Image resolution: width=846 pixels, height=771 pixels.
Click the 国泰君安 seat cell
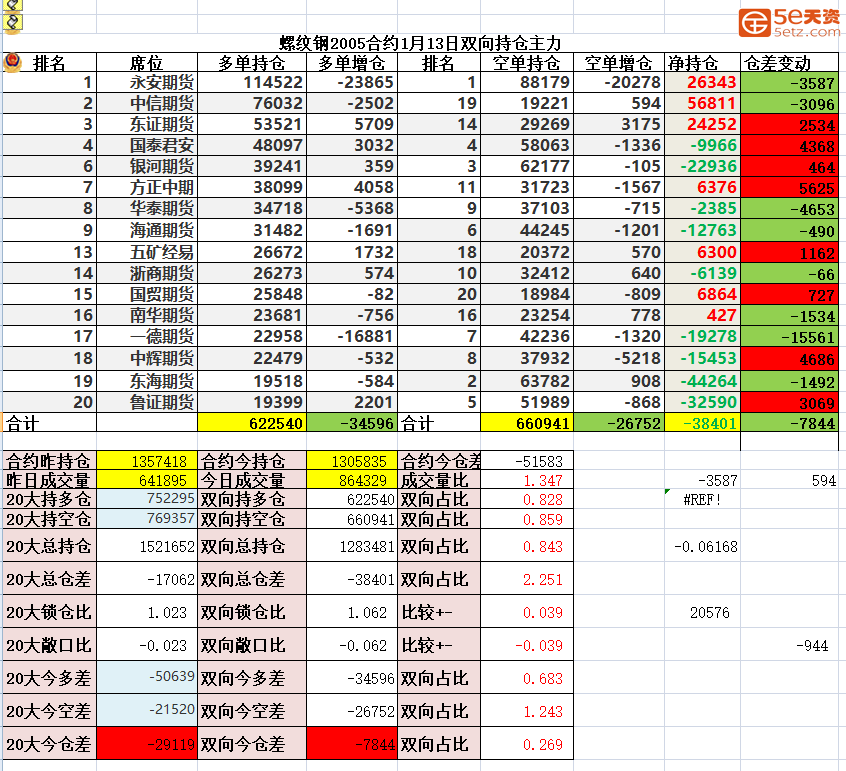(x=147, y=145)
